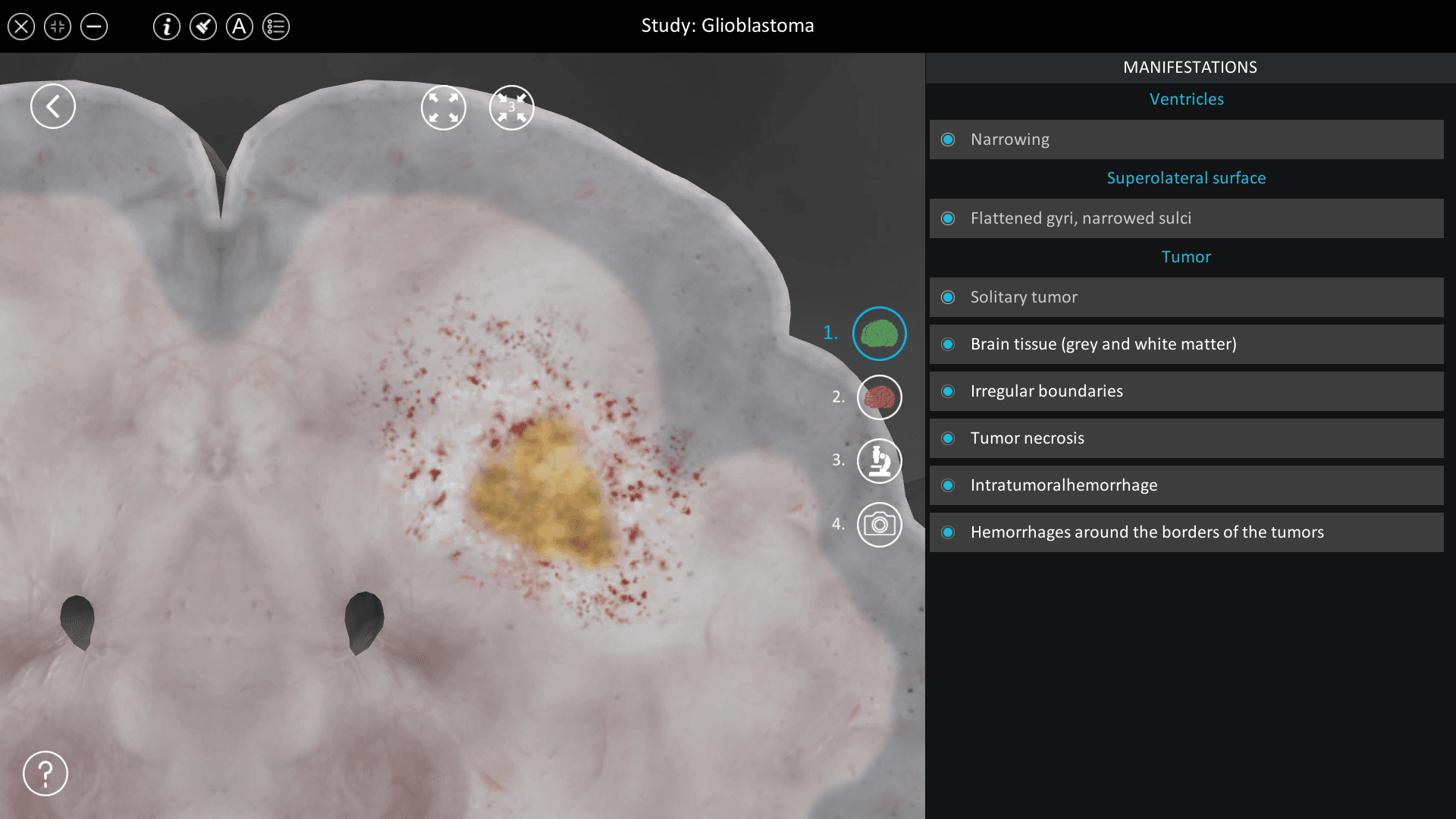Select the Ventricles section heading
Screen dimensions: 1456x819
pyautogui.click(x=1186, y=99)
